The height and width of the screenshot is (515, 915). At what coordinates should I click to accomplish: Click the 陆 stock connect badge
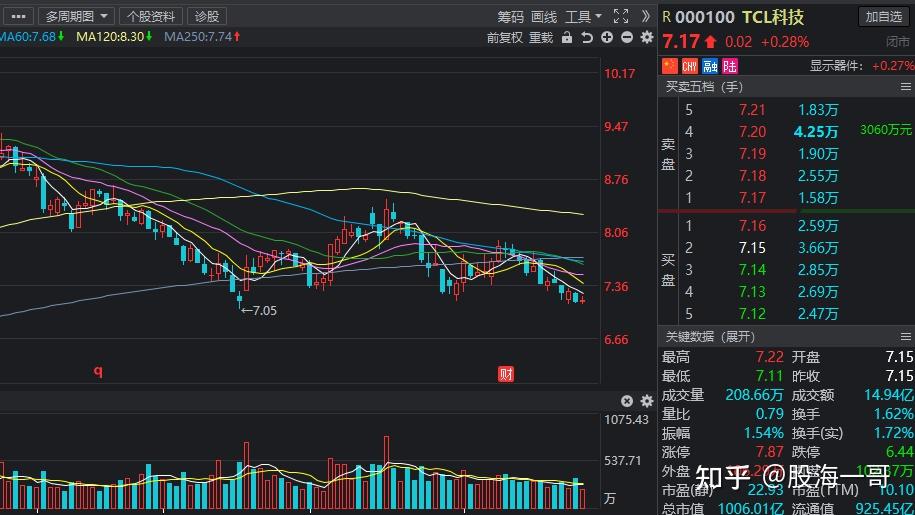coord(729,66)
